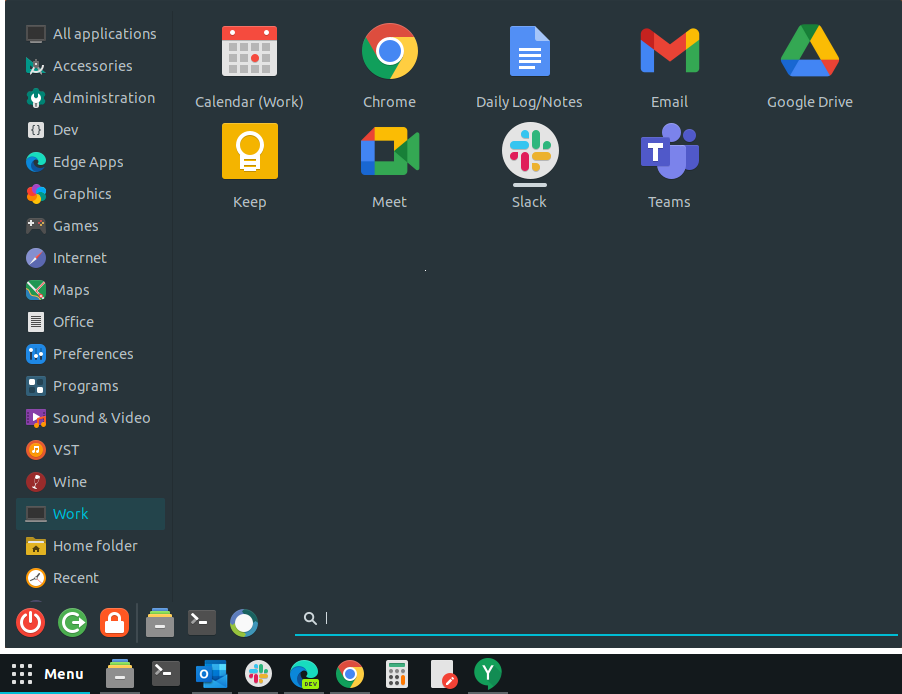
Task: Launch Chrome from the Work category
Action: click(x=389, y=65)
